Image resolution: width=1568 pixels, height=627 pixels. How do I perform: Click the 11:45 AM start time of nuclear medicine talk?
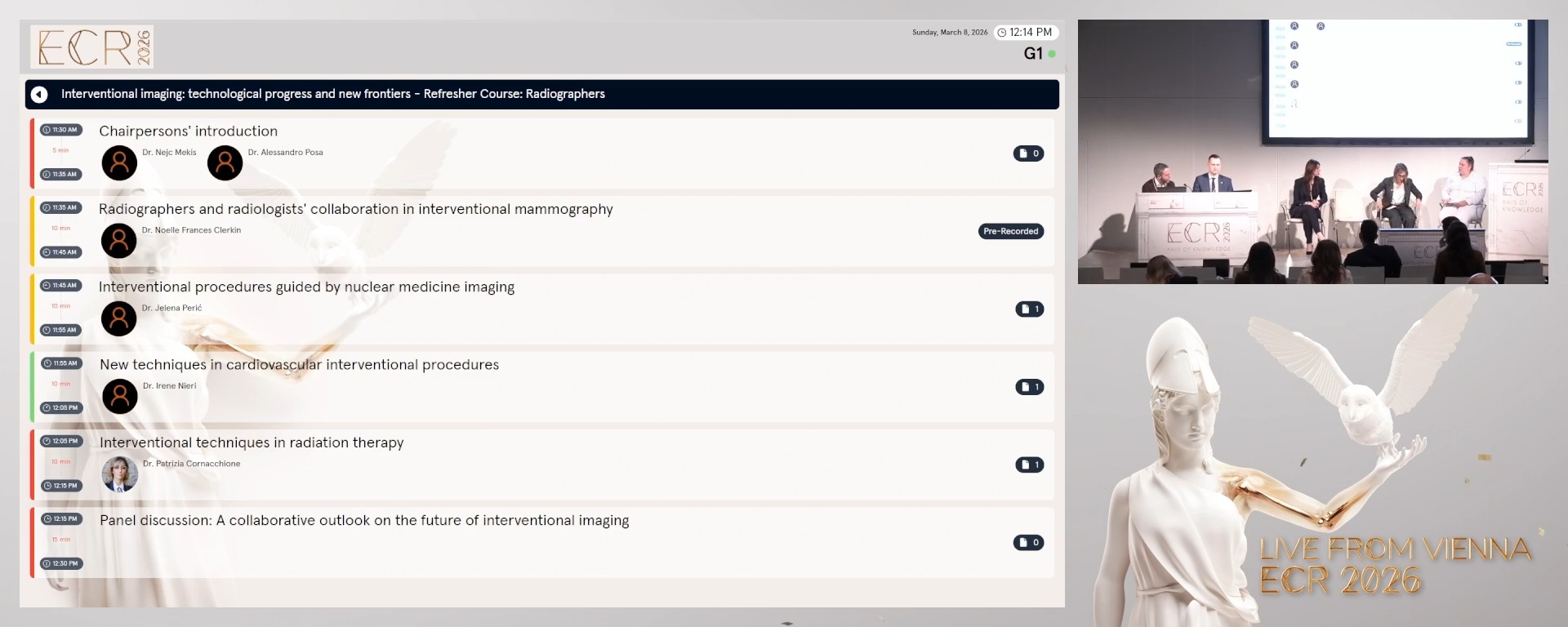tap(60, 286)
